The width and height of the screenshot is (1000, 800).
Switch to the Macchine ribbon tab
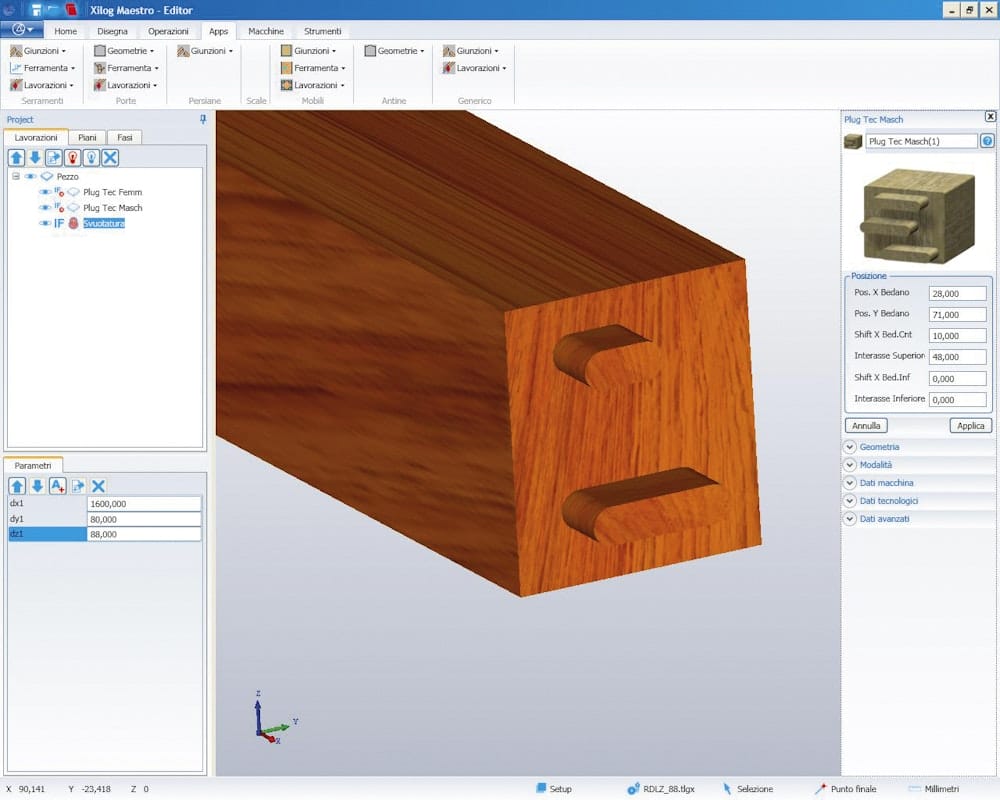266,31
